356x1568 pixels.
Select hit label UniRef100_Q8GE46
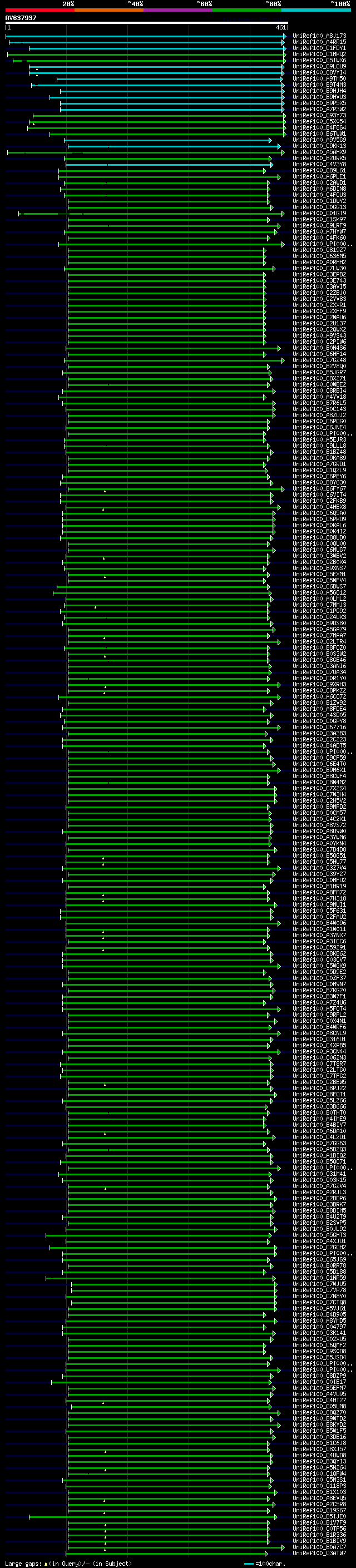pos(319,659)
